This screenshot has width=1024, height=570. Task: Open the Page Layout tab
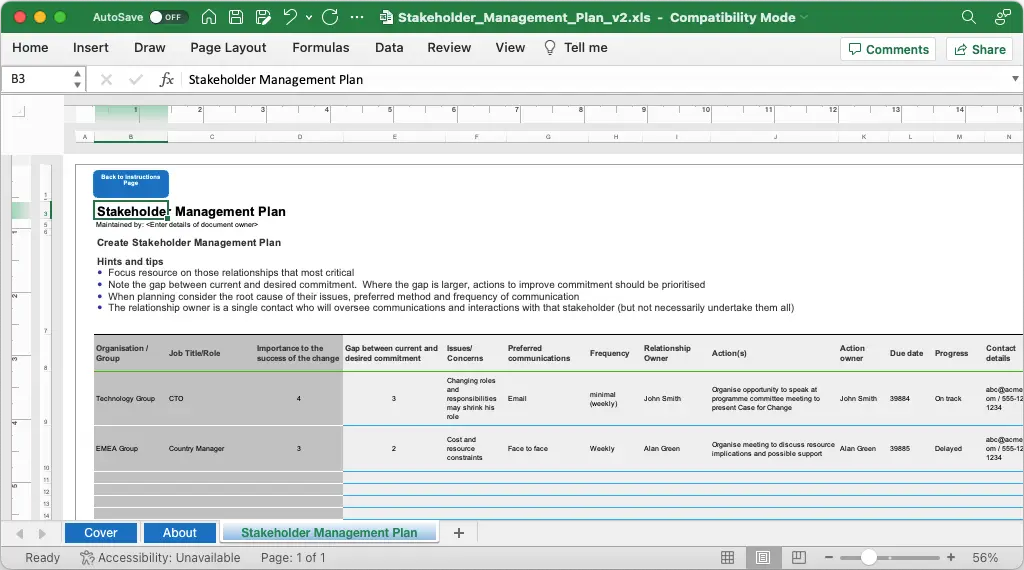228,48
